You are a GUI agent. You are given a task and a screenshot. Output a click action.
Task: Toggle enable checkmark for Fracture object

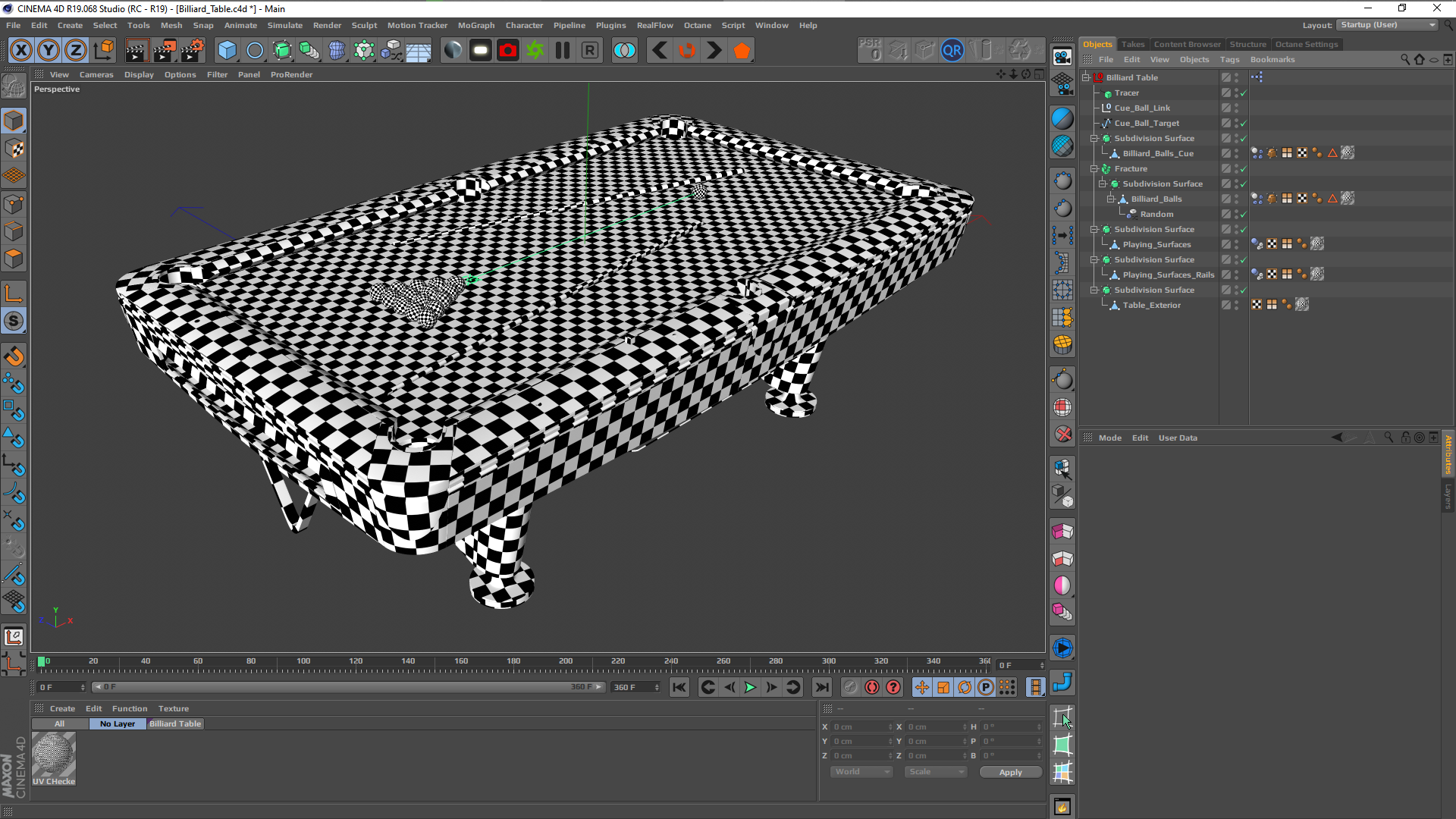[1244, 169]
